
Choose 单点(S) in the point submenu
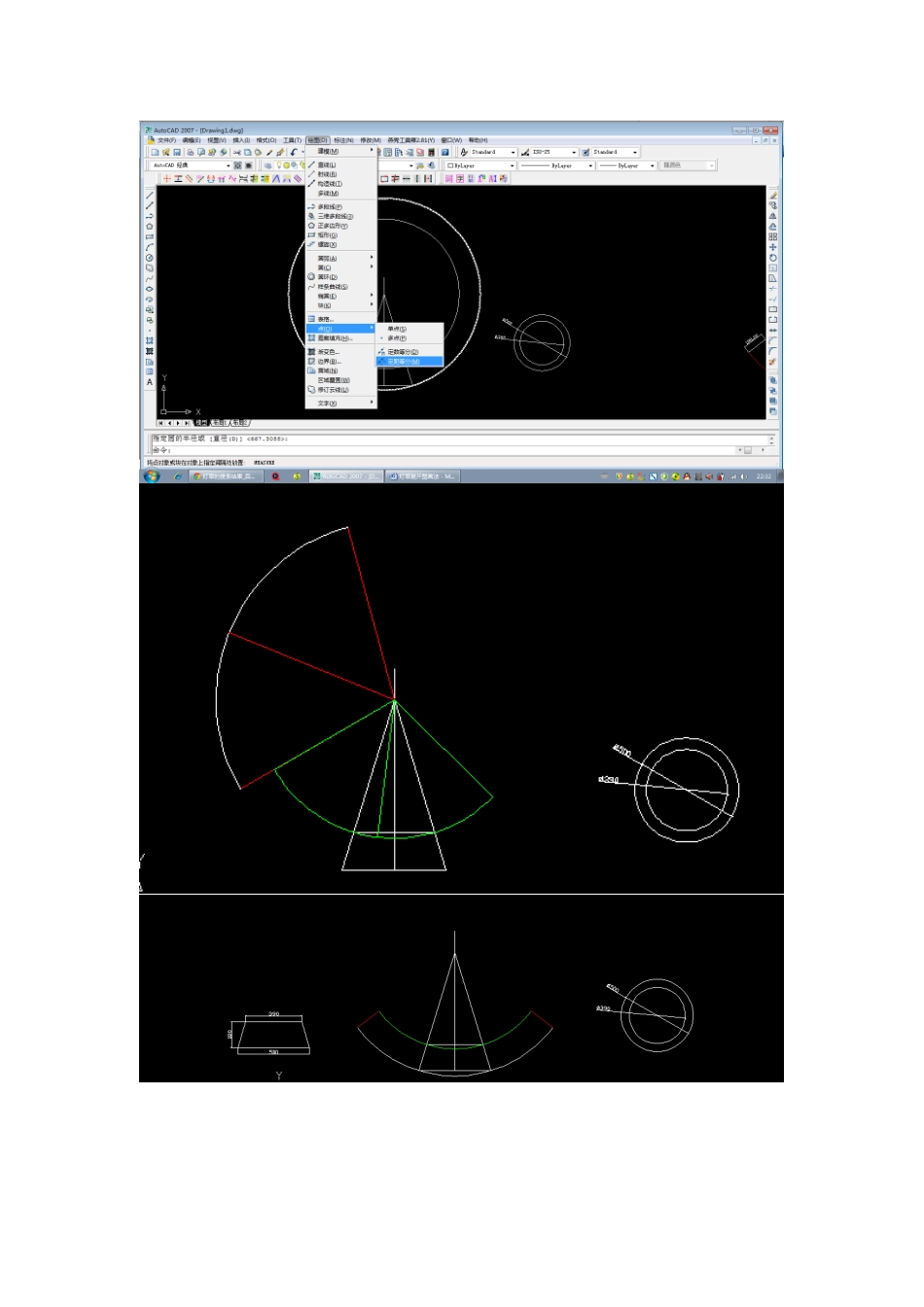(410, 329)
